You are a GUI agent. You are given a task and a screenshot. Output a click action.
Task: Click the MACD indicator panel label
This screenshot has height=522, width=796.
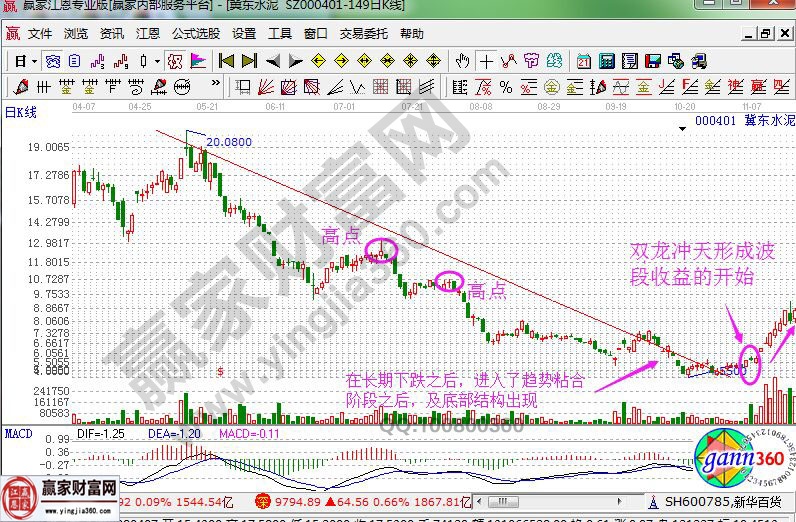18,433
